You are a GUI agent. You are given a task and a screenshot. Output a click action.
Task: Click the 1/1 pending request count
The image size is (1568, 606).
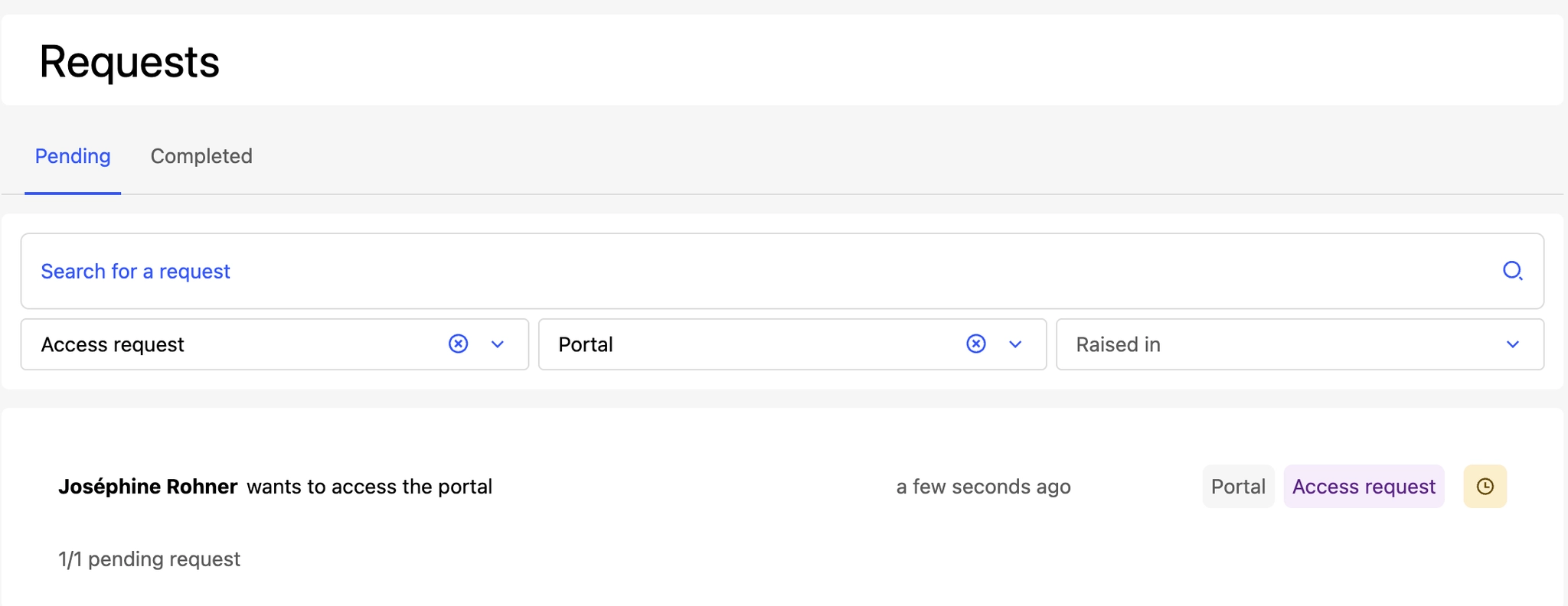click(149, 559)
